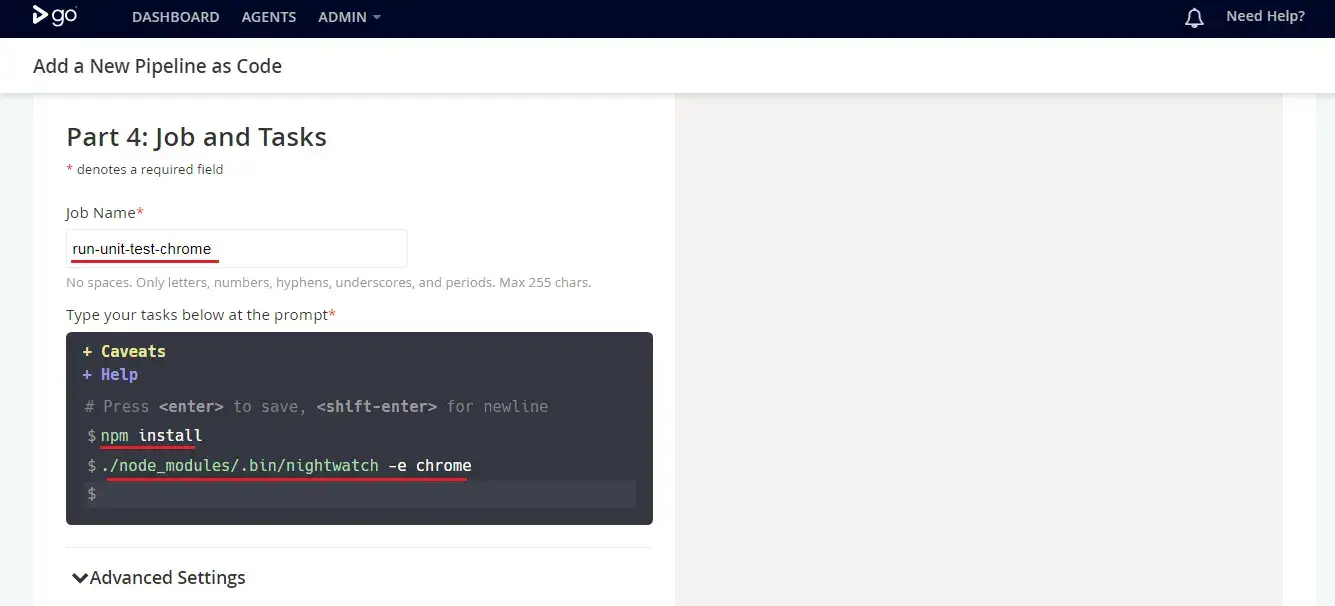Click the empty preview pane on the right
This screenshot has width=1335, height=606.
coord(977,350)
